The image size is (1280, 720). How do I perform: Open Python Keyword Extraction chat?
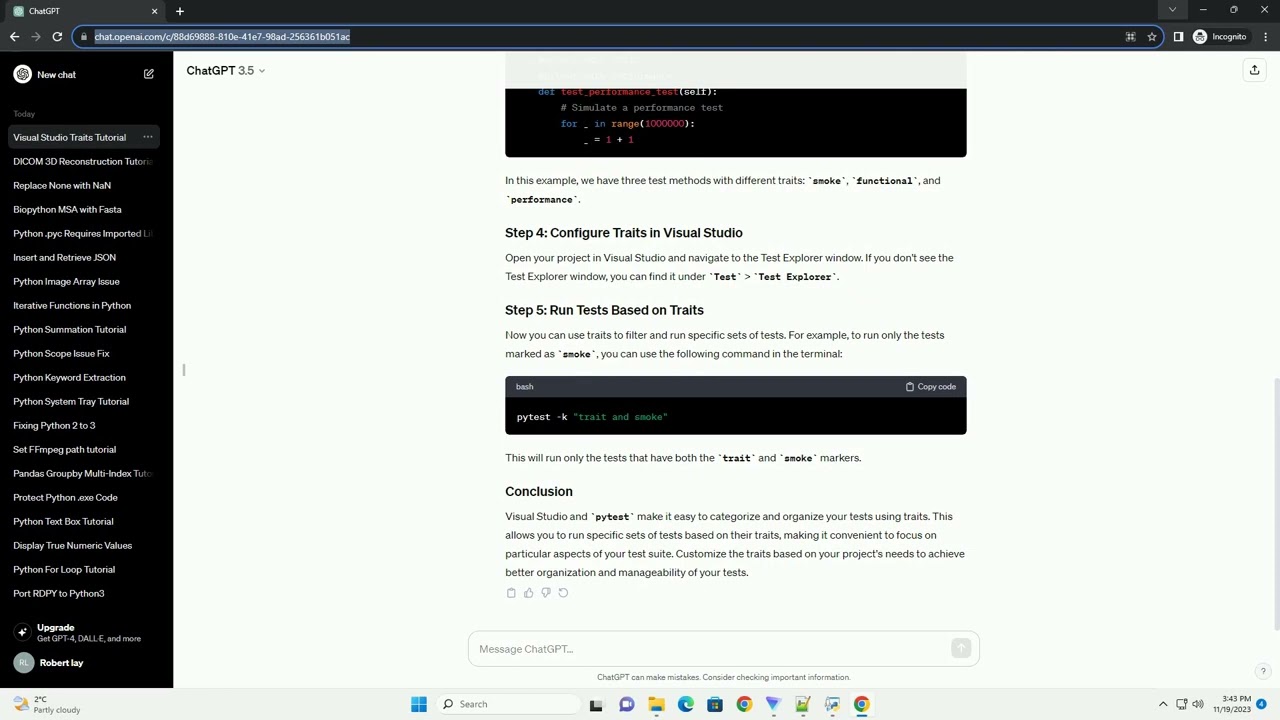click(82, 377)
